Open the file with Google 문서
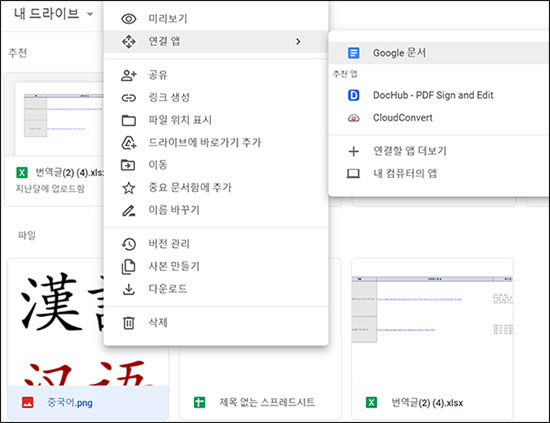Screen dimensions: 550x423 pos(438,53)
